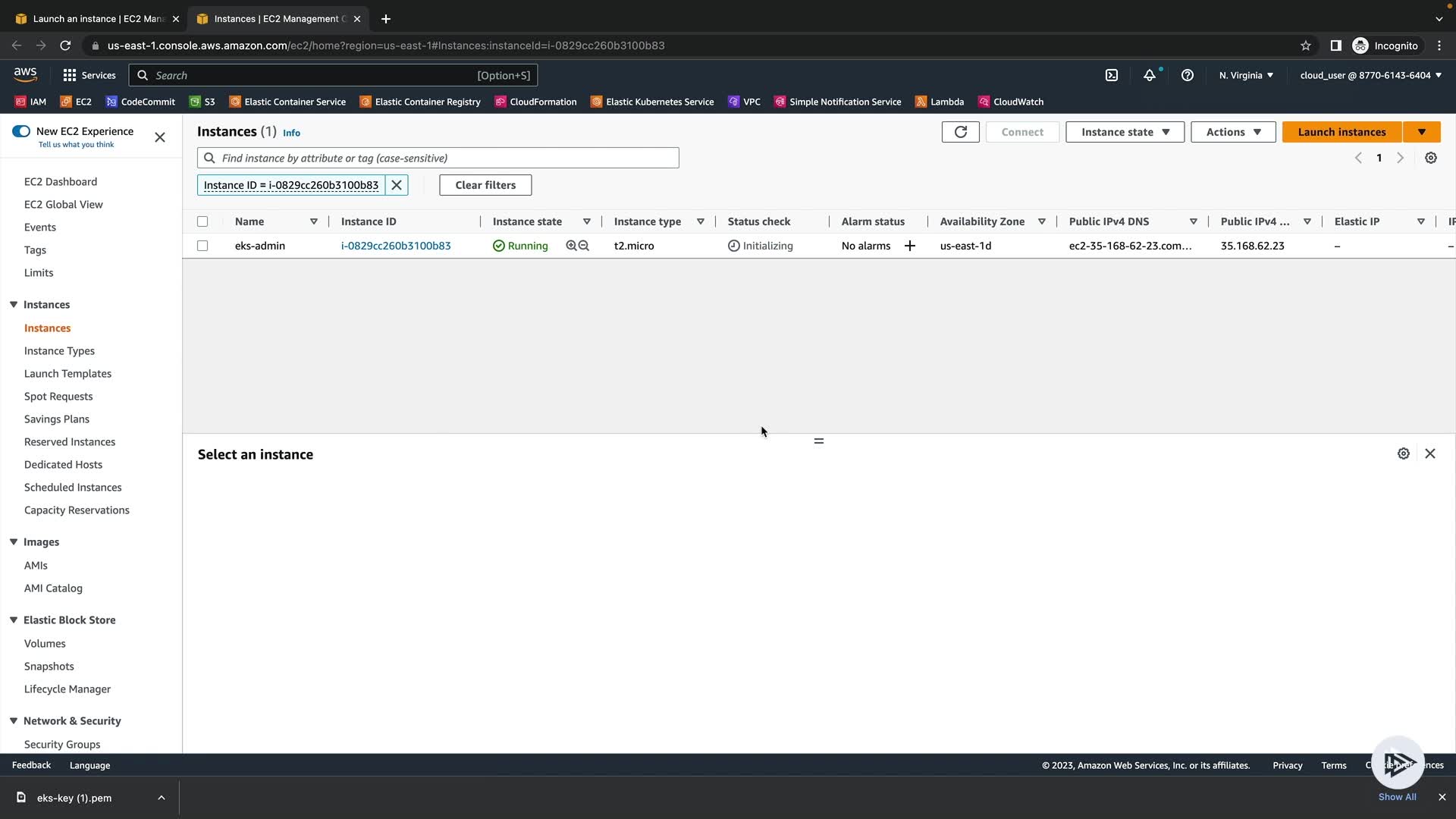The image size is (1456, 819).
Task: Open details panel settings gear
Action: pos(1403,453)
